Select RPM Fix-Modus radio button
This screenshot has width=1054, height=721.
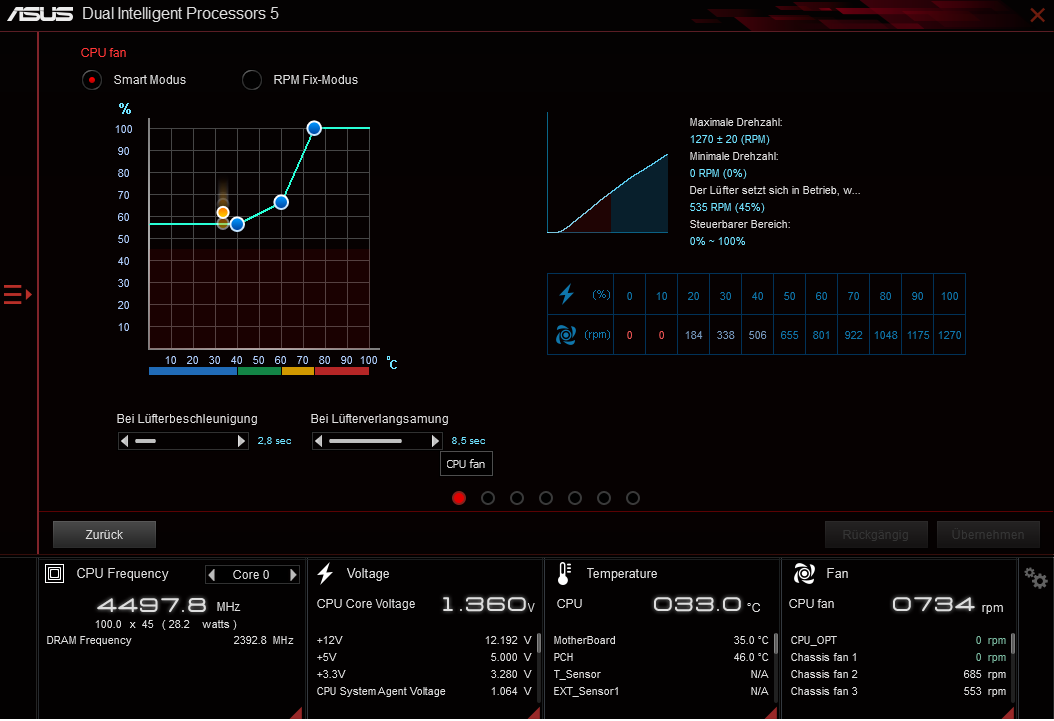click(252, 80)
